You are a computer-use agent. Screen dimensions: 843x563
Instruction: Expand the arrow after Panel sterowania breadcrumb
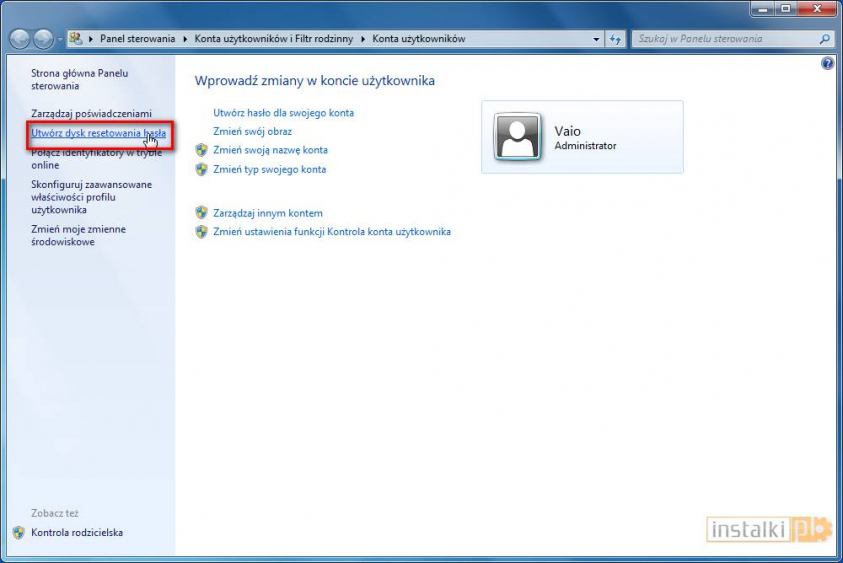click(187, 39)
